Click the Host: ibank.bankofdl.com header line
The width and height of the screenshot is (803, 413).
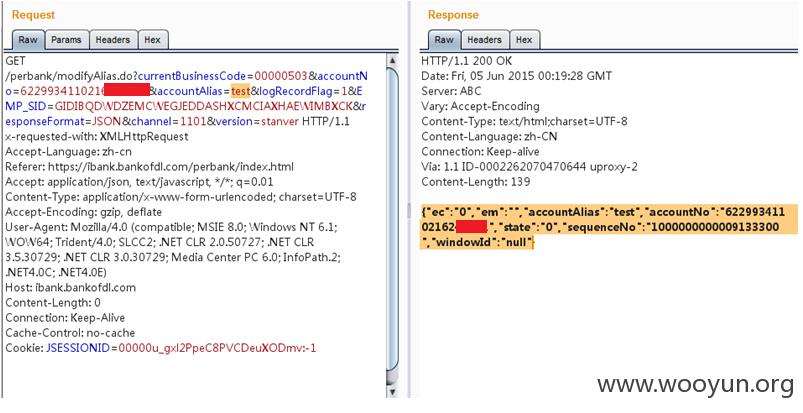pyautogui.click(x=71, y=288)
